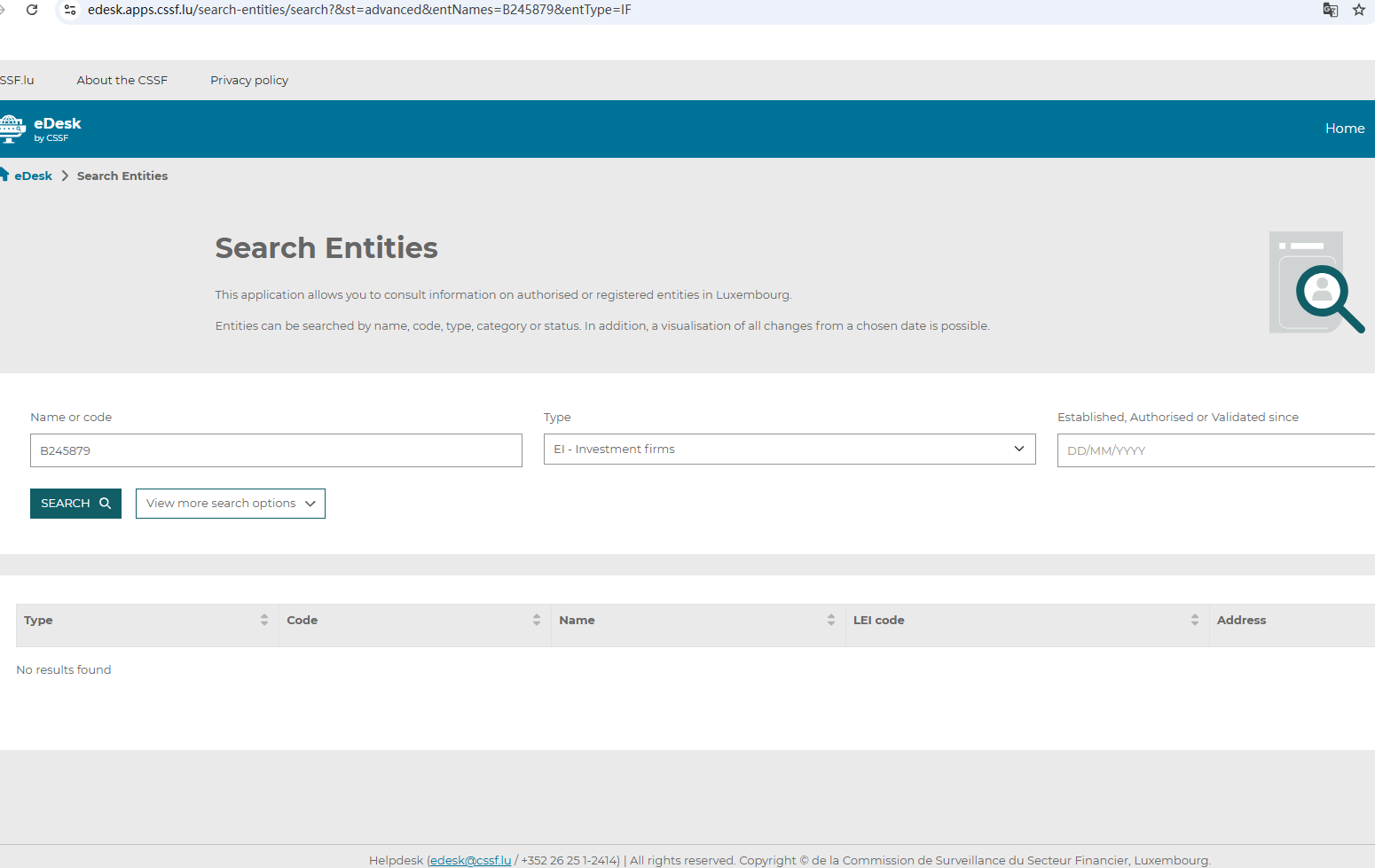Sort results by Code column
Image resolution: width=1375 pixels, height=868 pixels.
coord(537,620)
